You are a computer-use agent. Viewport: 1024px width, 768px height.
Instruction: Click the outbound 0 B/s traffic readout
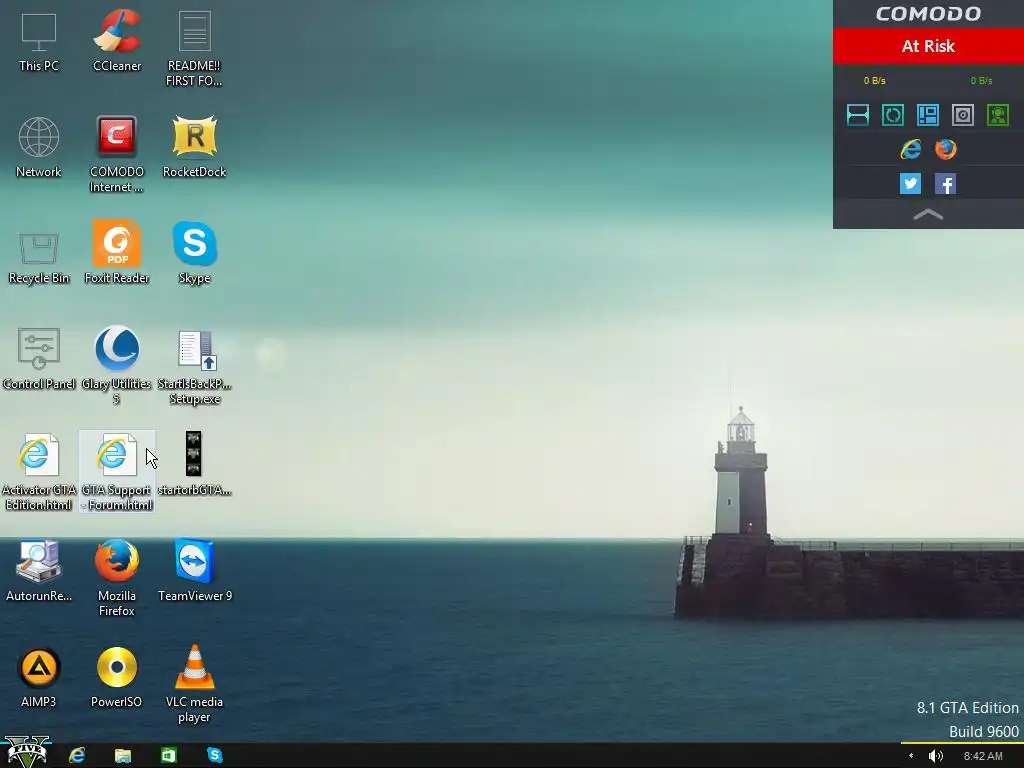click(874, 80)
